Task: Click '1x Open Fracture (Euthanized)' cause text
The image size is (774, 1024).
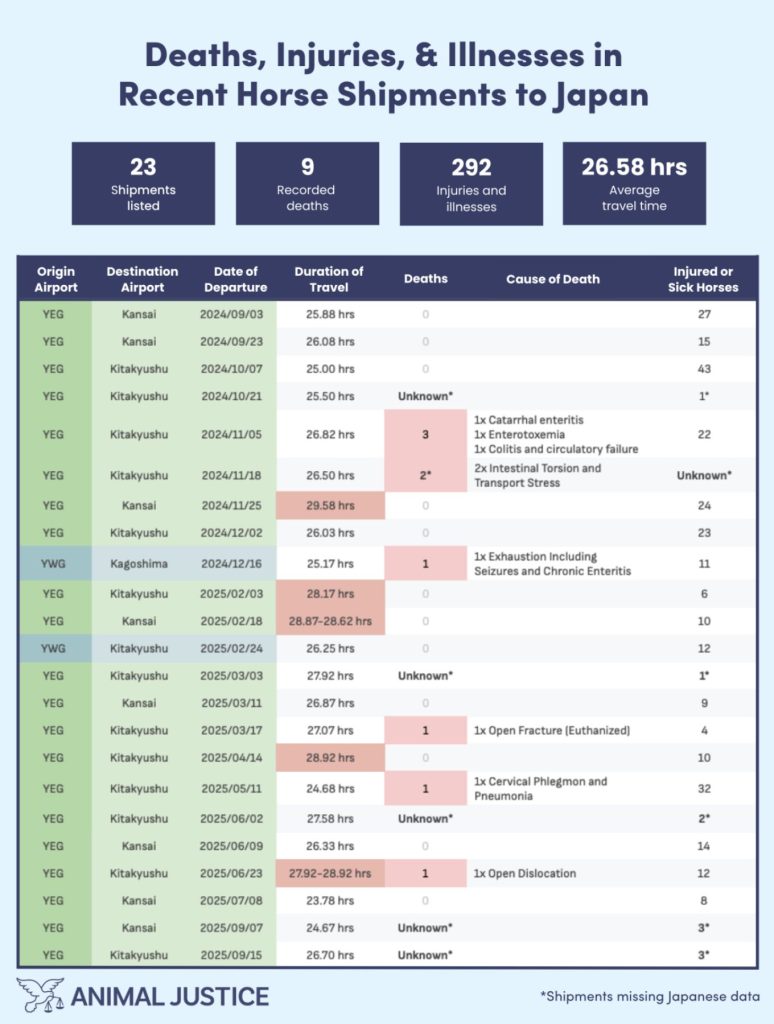Action: click(x=552, y=731)
